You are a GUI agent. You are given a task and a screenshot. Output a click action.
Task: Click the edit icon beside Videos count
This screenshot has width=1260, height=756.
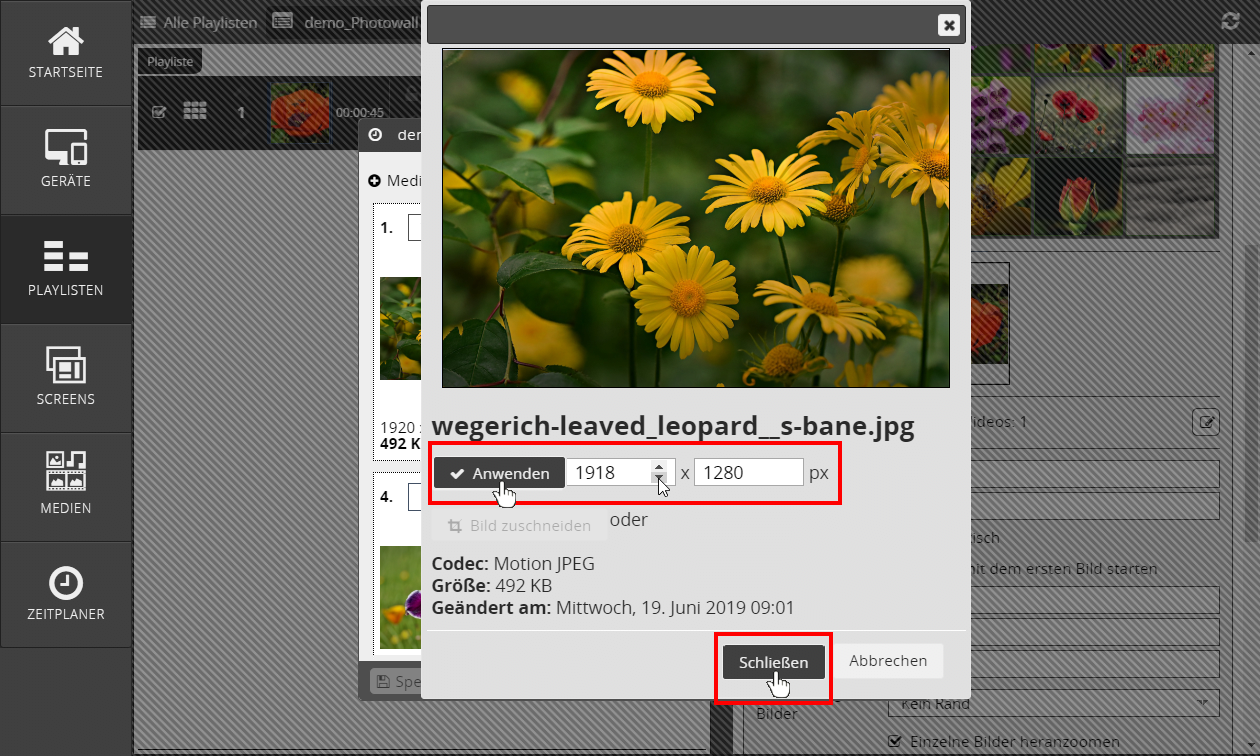[1206, 422]
